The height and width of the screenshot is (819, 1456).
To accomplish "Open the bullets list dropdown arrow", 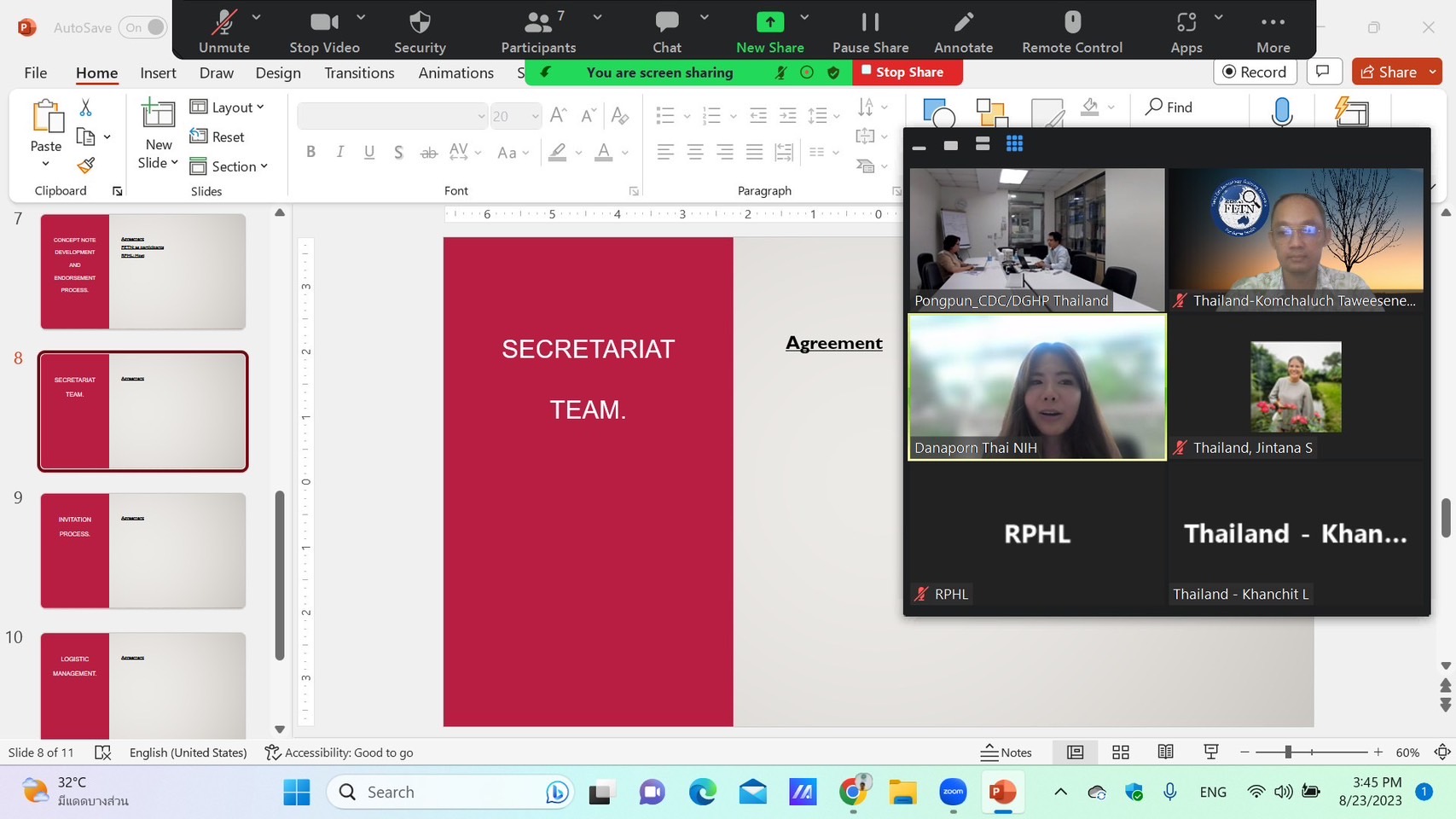I will pos(687,116).
